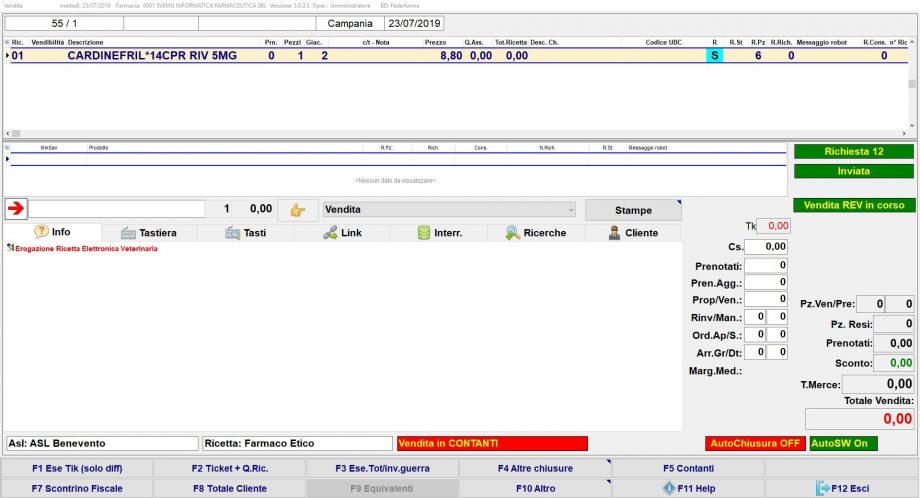The height and width of the screenshot is (498, 920).
Task: Open the Tastiera keyboard tab
Action: pos(148,233)
